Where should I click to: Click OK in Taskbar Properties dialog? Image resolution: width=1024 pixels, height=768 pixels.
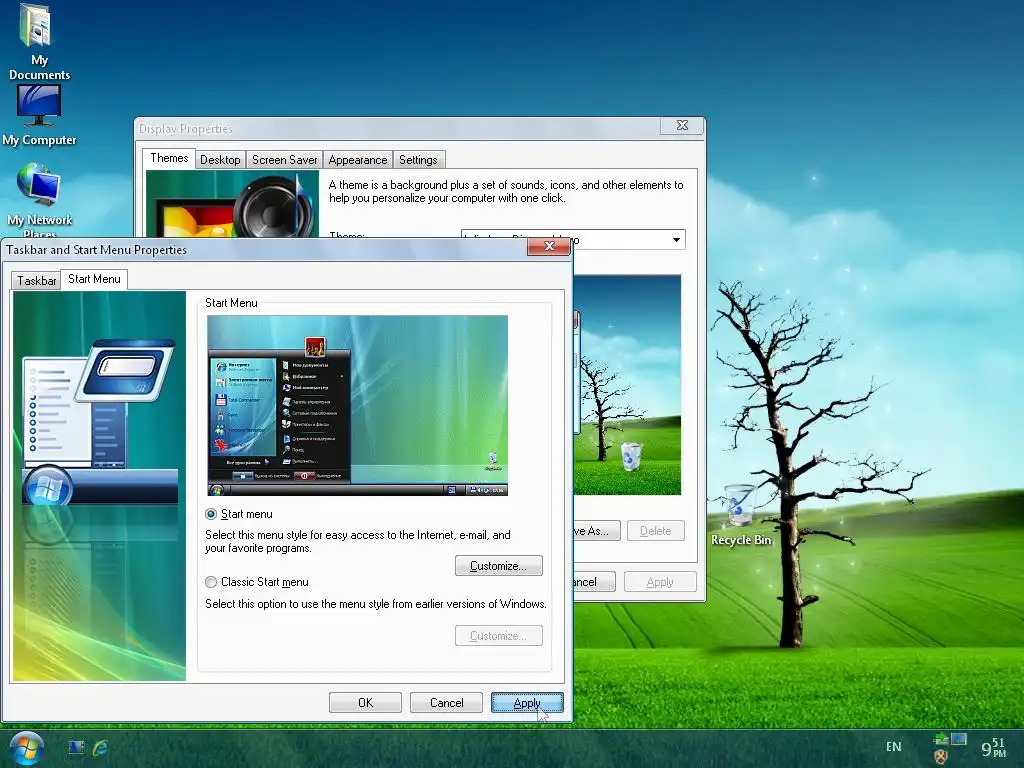coord(365,703)
